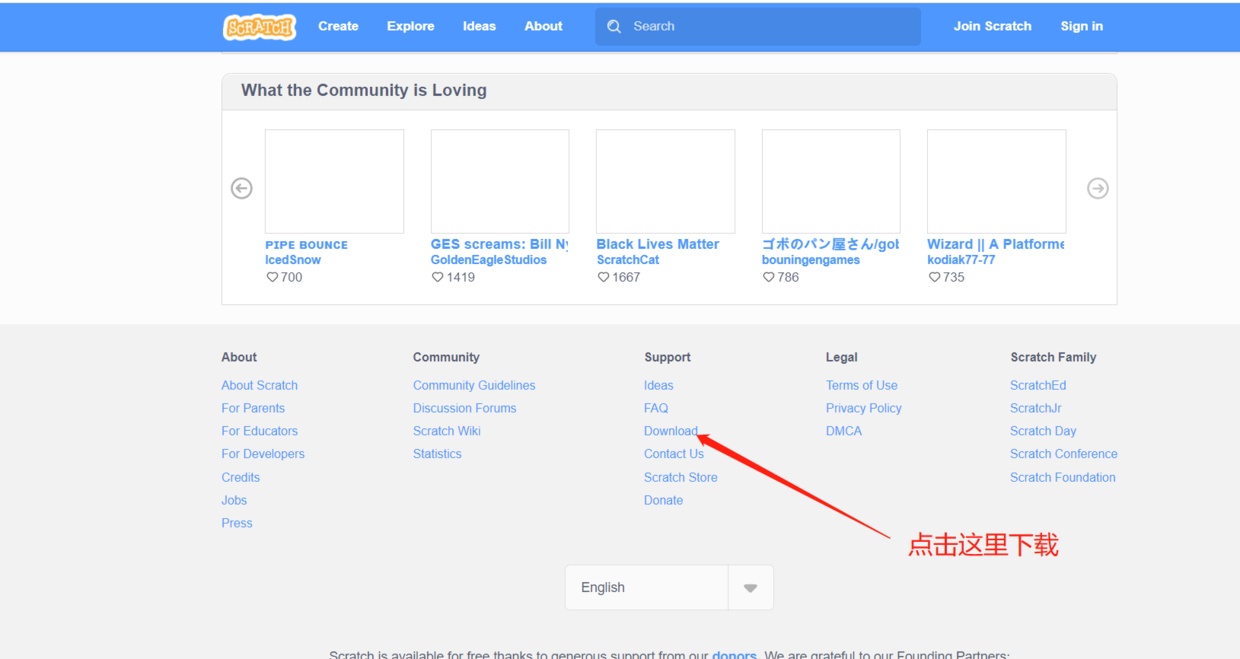Open the Scratch Conference link

1064,454
